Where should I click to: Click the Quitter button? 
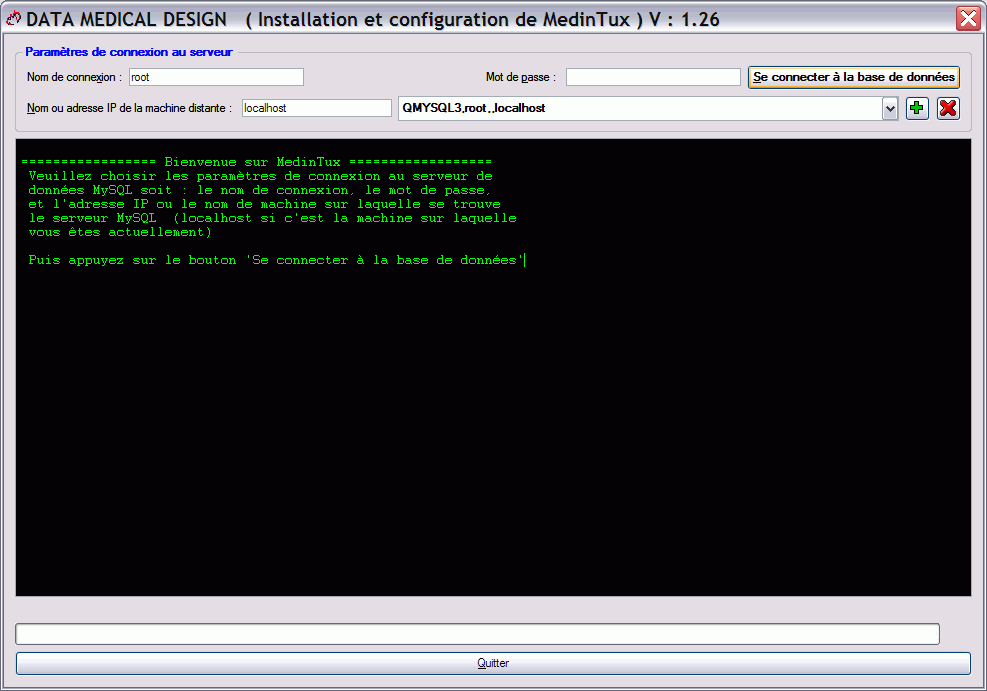(x=493, y=663)
